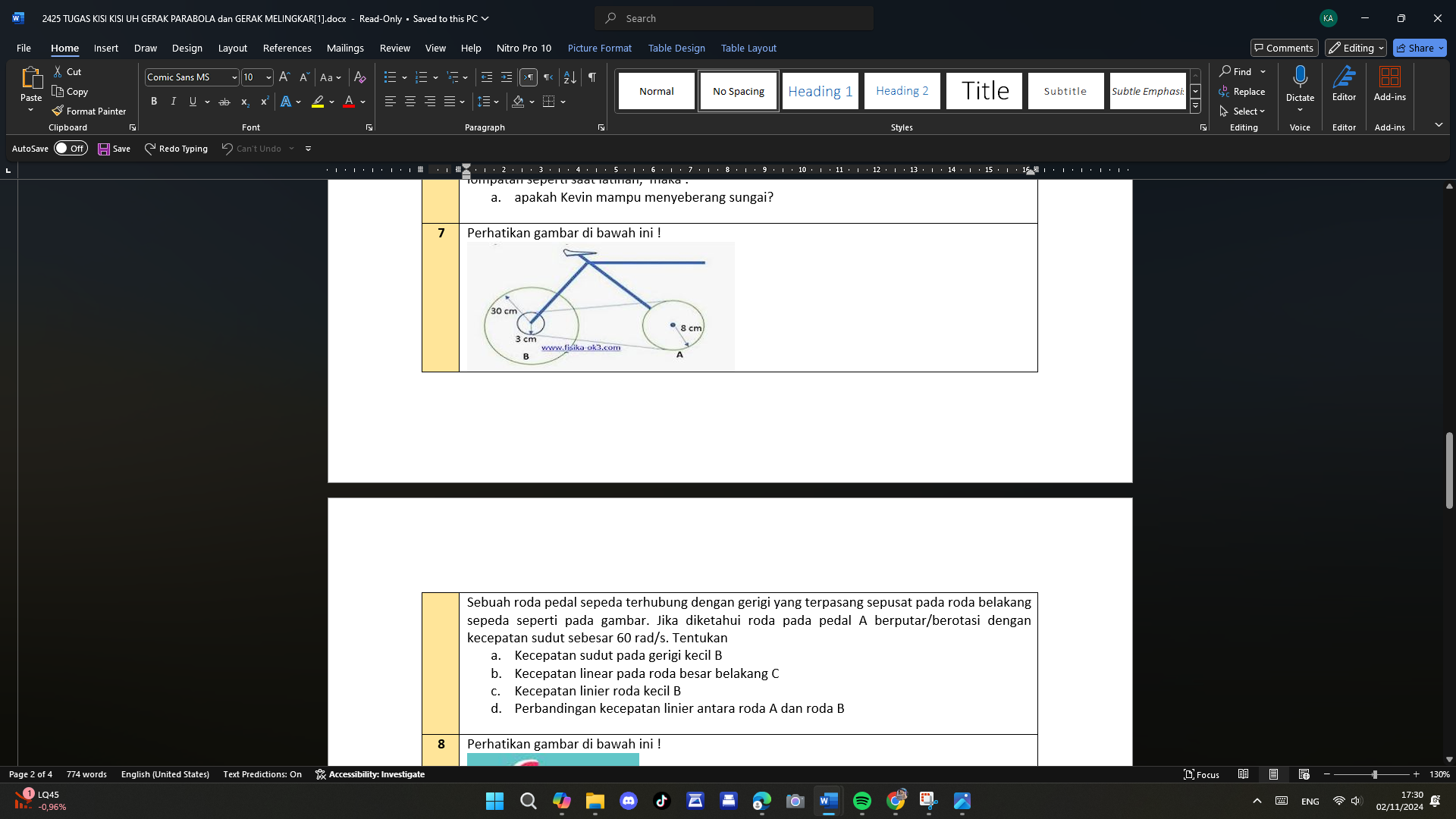Click Redo Typing
Image resolution: width=1456 pixels, height=819 pixels.
[176, 149]
